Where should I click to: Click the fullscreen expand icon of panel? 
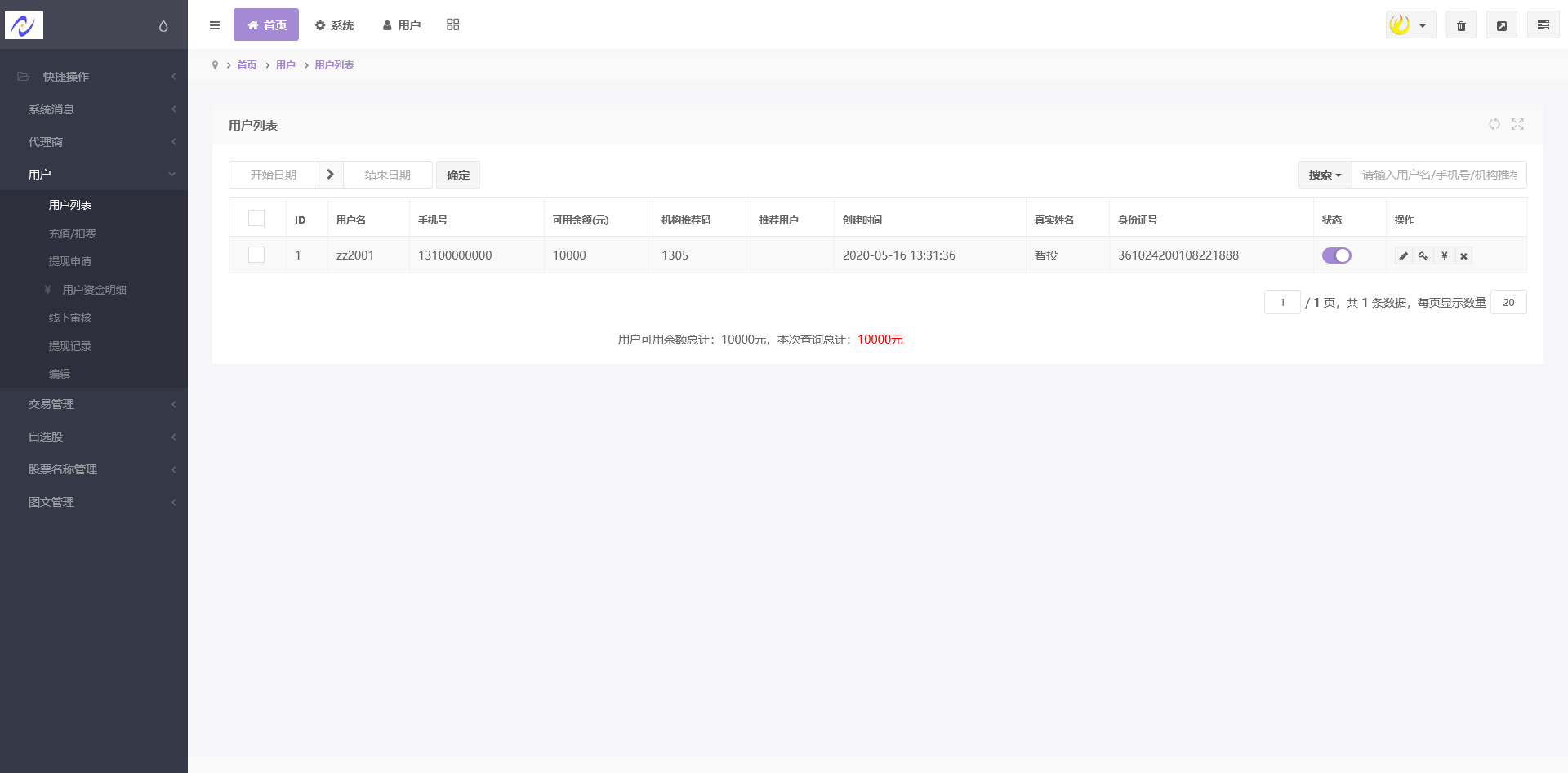pyautogui.click(x=1517, y=124)
